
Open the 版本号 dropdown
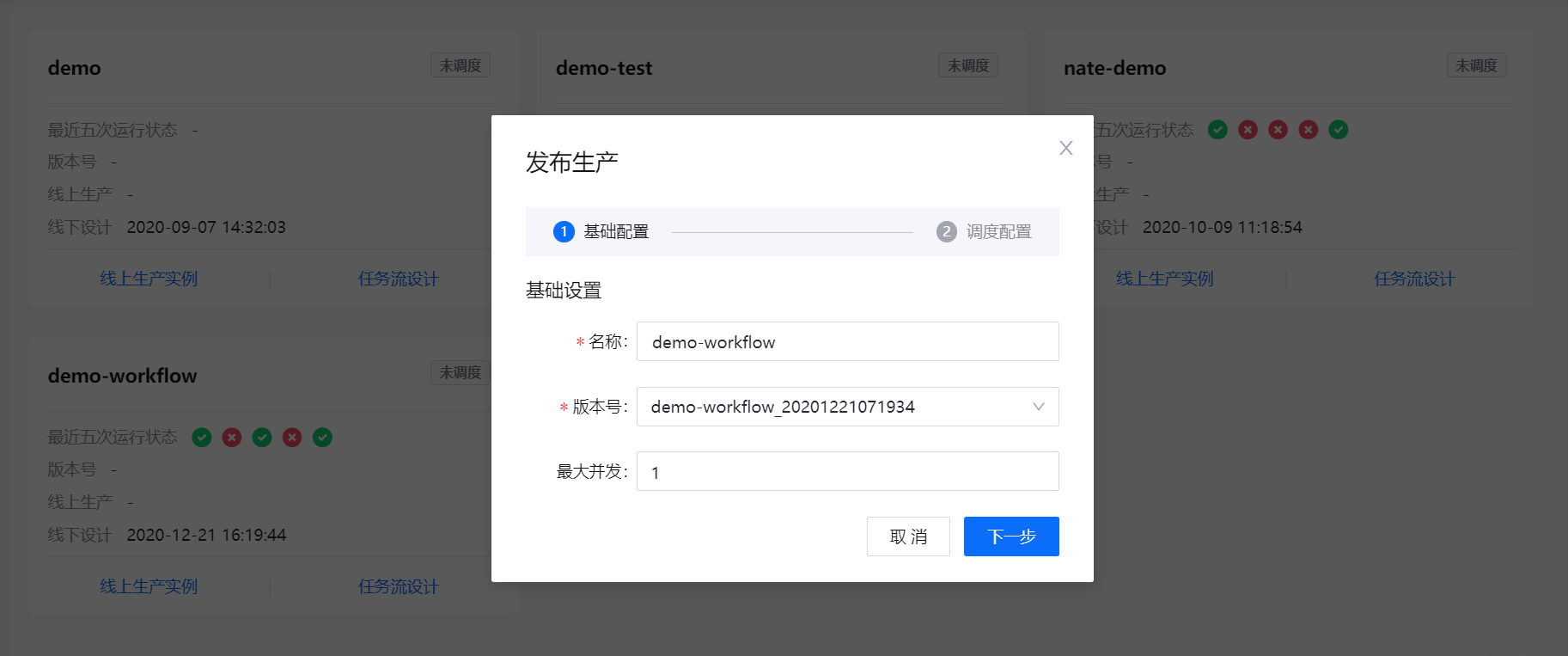[x=847, y=407]
